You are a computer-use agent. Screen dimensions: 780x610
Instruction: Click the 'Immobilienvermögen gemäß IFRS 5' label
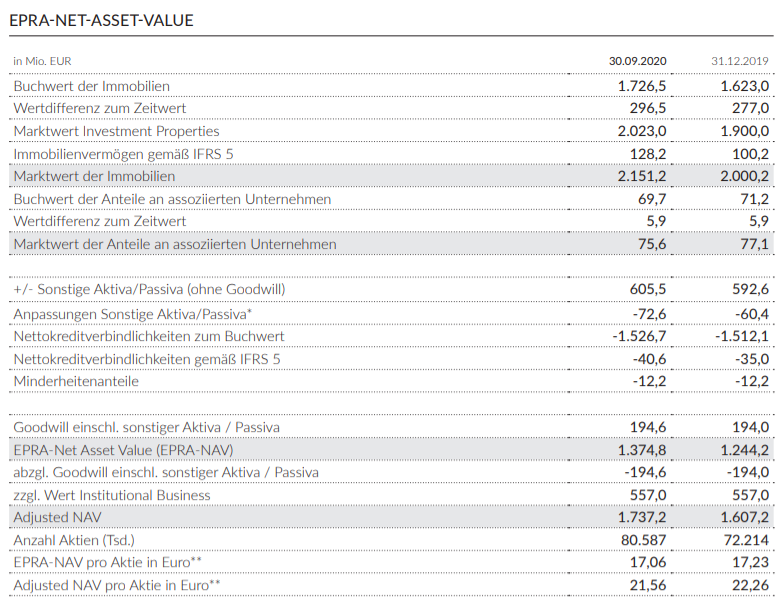pos(122,154)
